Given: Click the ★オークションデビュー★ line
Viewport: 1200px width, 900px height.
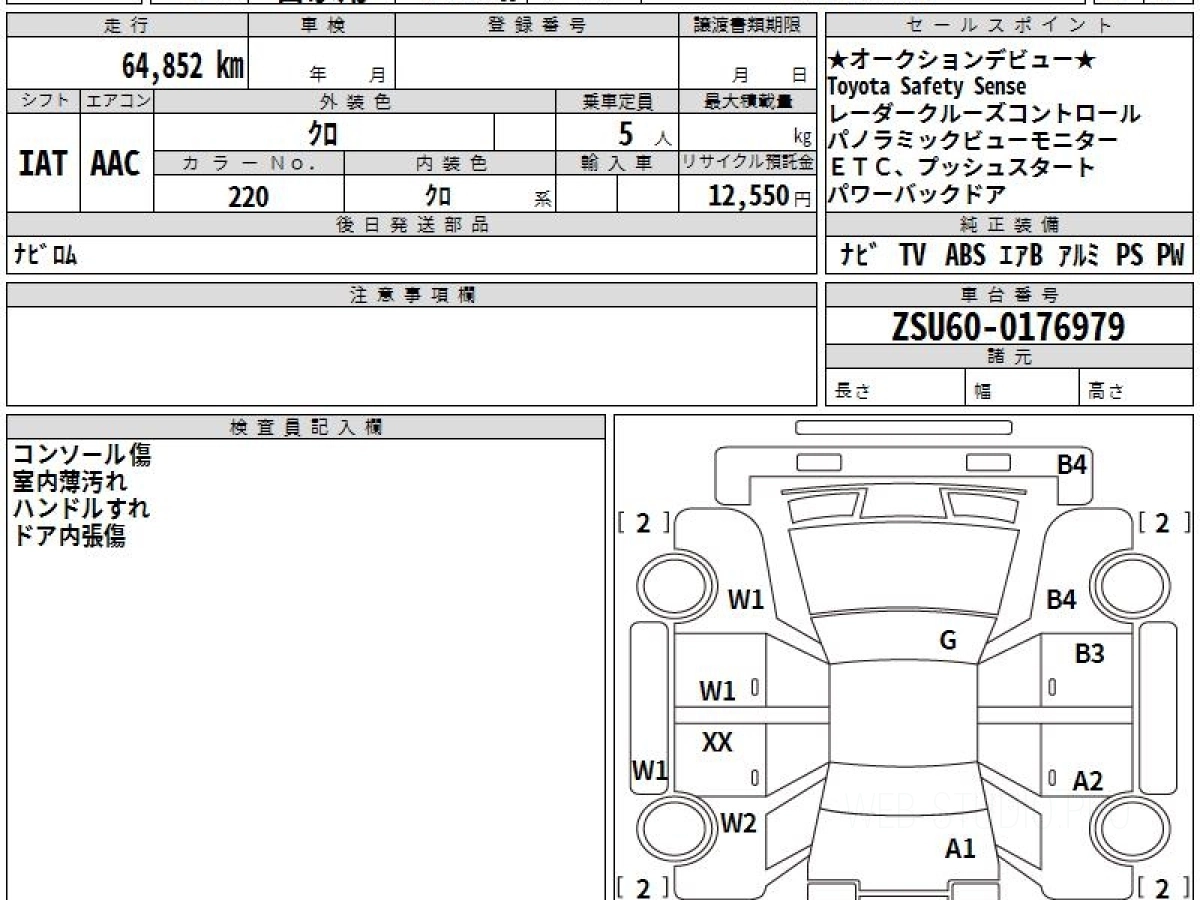Looking at the screenshot, I should [x=960, y=61].
